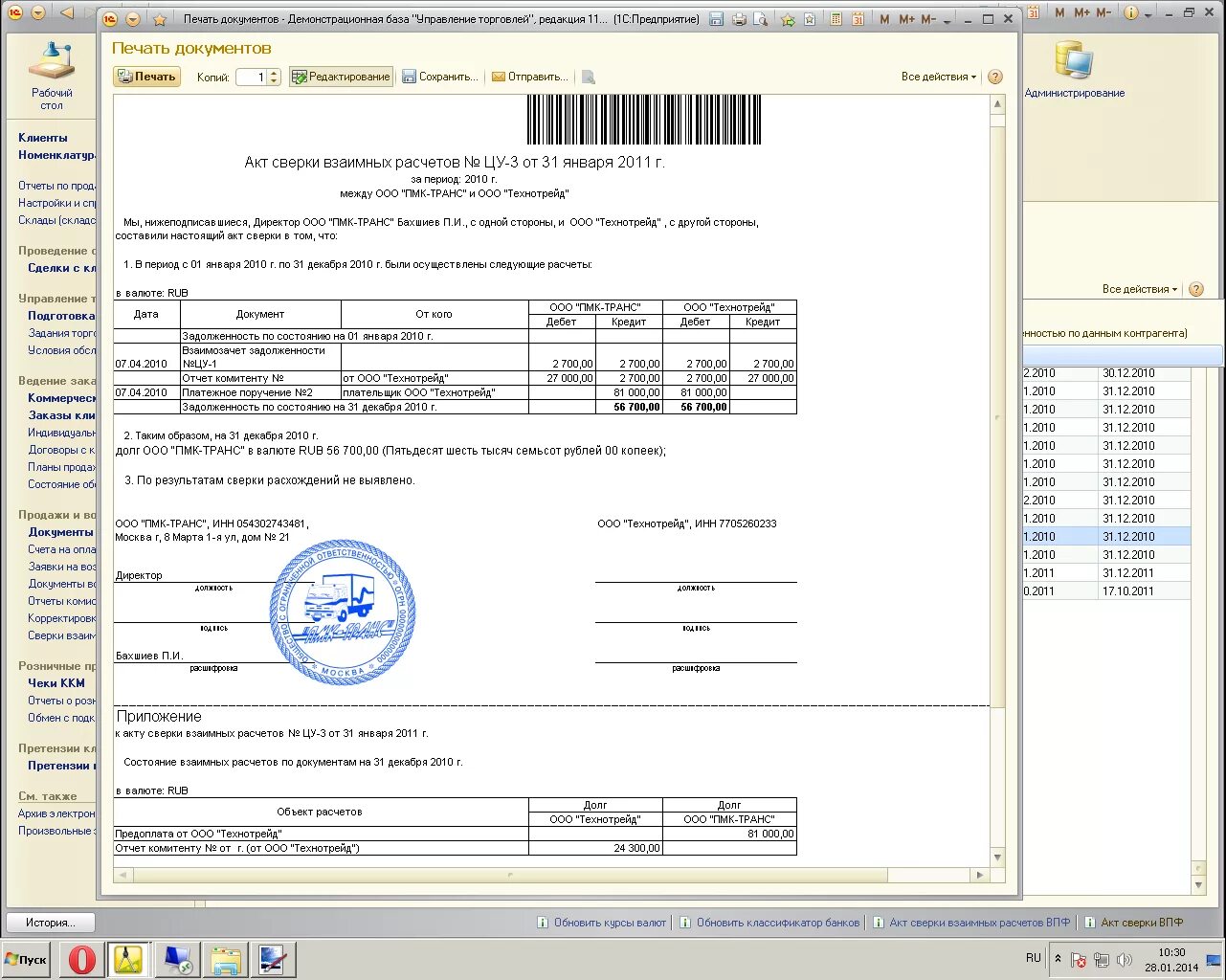Click main window info icon in title bar
The image size is (1226, 980).
coord(1131,12)
